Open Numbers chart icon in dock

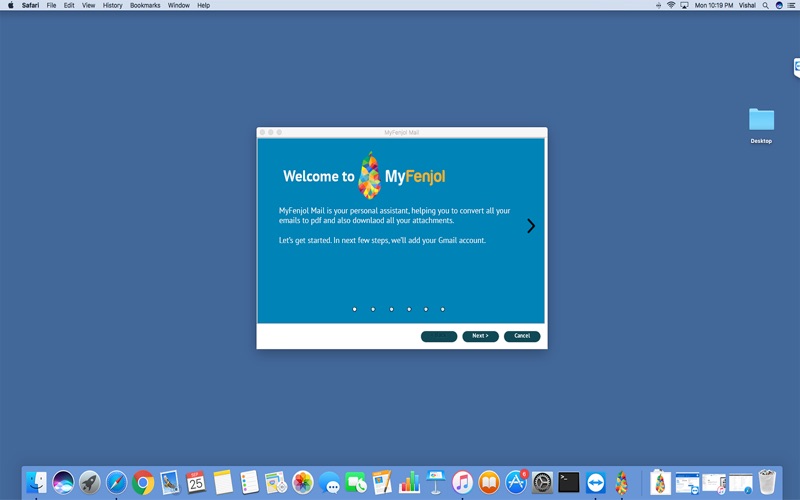(x=409, y=482)
